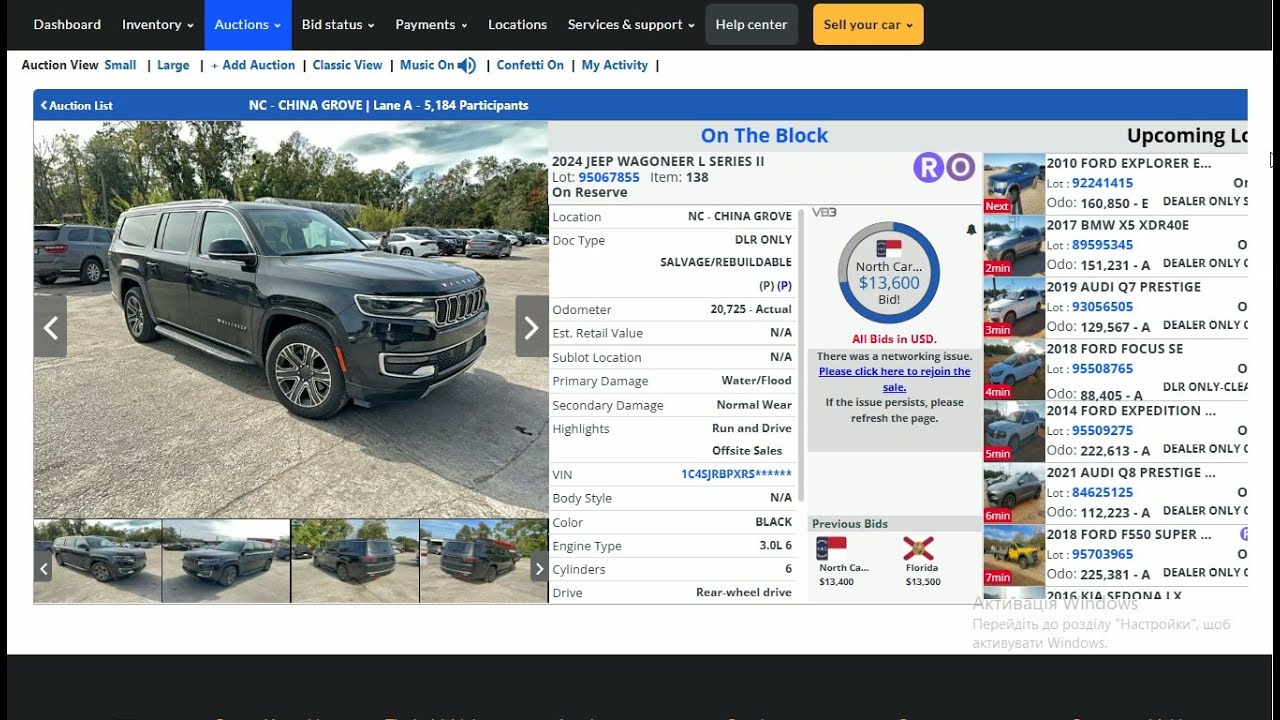
Task: Click the bell notification icon
Action: pyautogui.click(x=970, y=230)
